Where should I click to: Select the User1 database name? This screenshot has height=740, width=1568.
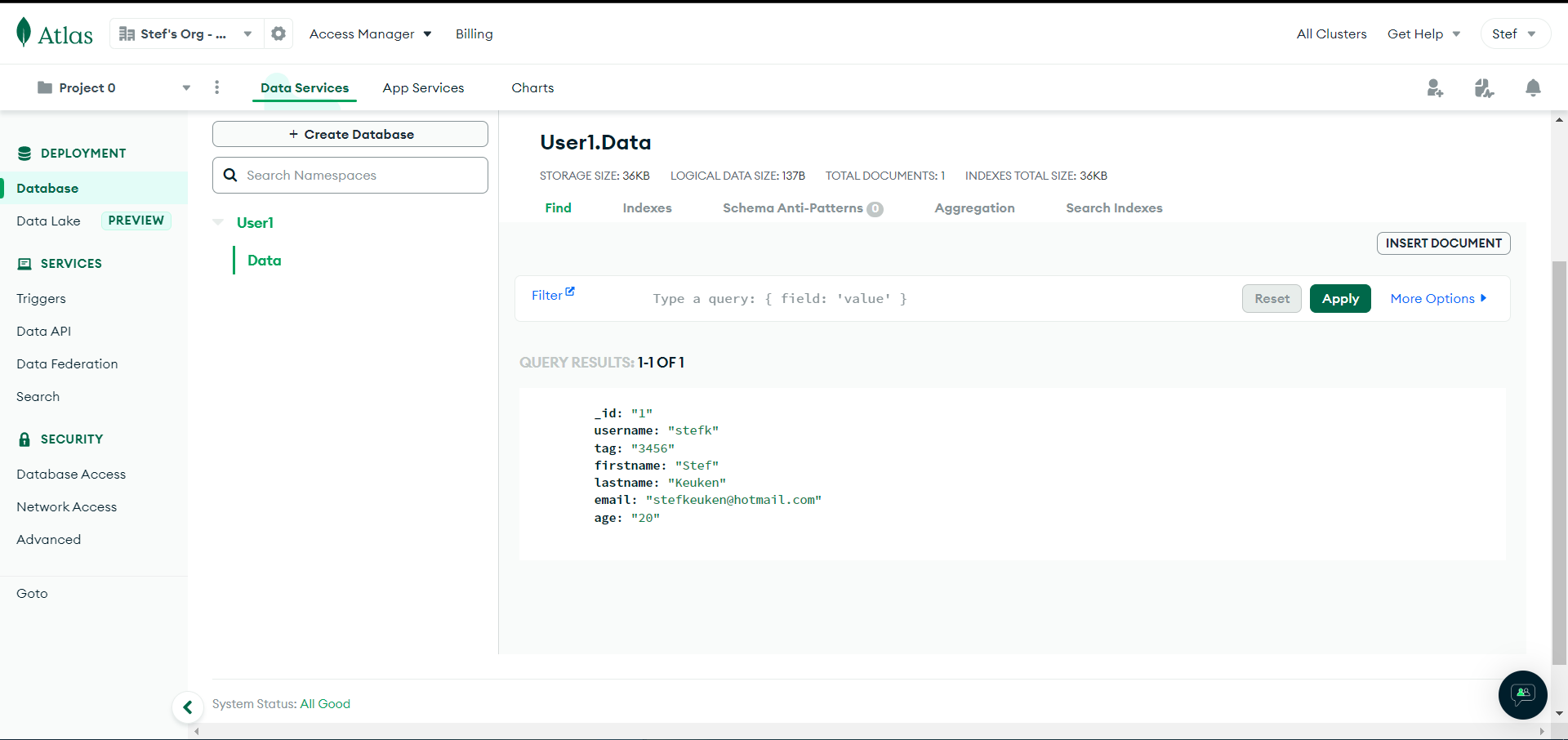pyautogui.click(x=255, y=222)
